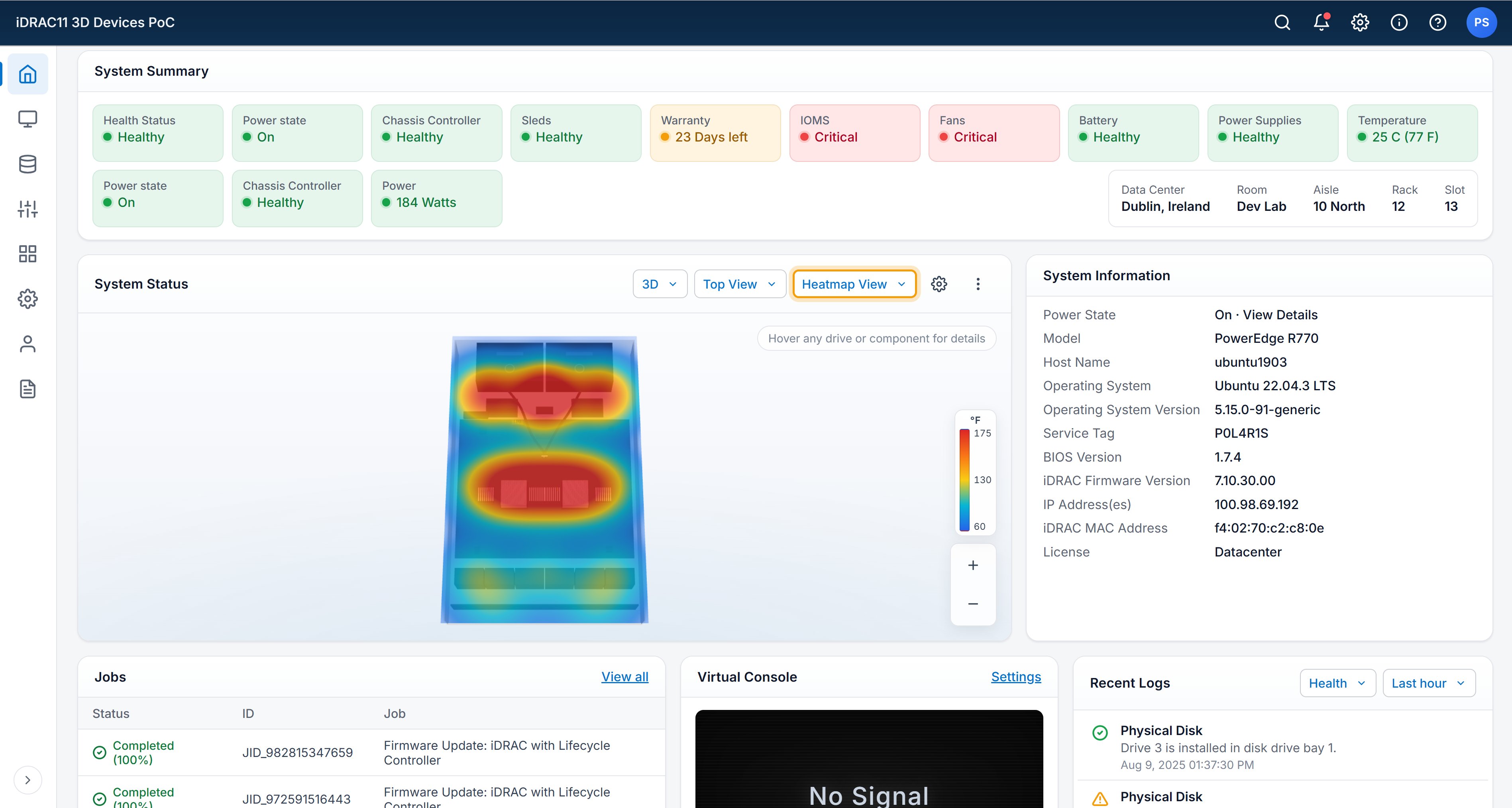Click the Power 184 Watts card
Viewport: 1512px width, 808px height.
[x=437, y=199]
